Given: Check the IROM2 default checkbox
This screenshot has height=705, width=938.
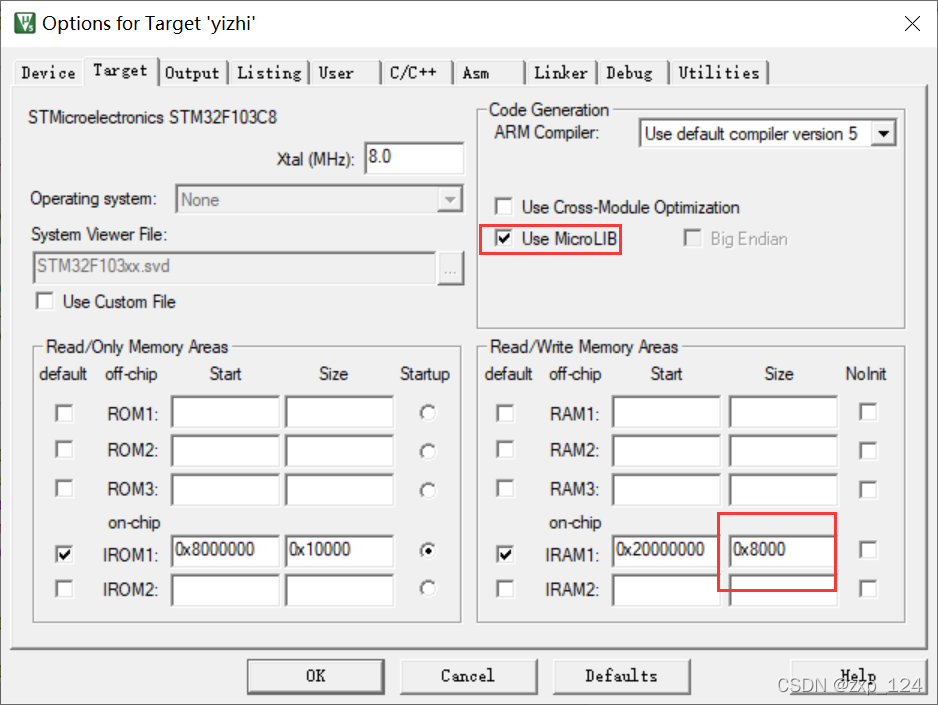Looking at the screenshot, I should click(64, 589).
